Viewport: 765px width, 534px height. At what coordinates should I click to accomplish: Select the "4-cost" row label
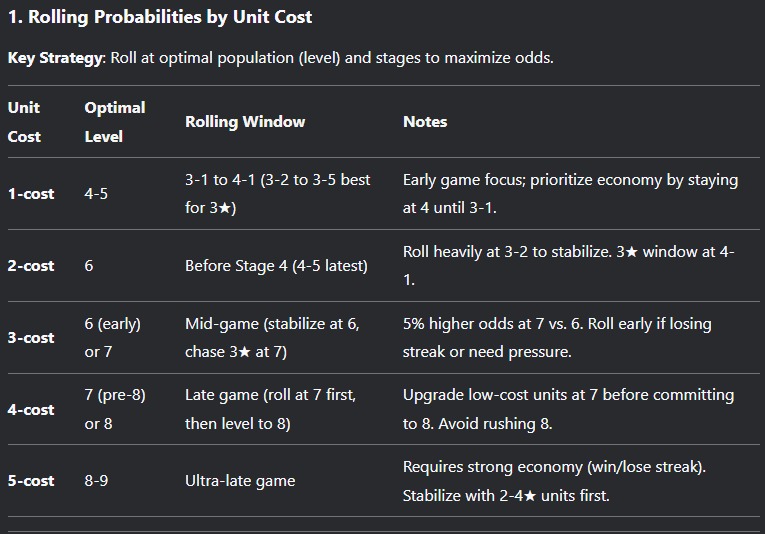click(x=31, y=410)
